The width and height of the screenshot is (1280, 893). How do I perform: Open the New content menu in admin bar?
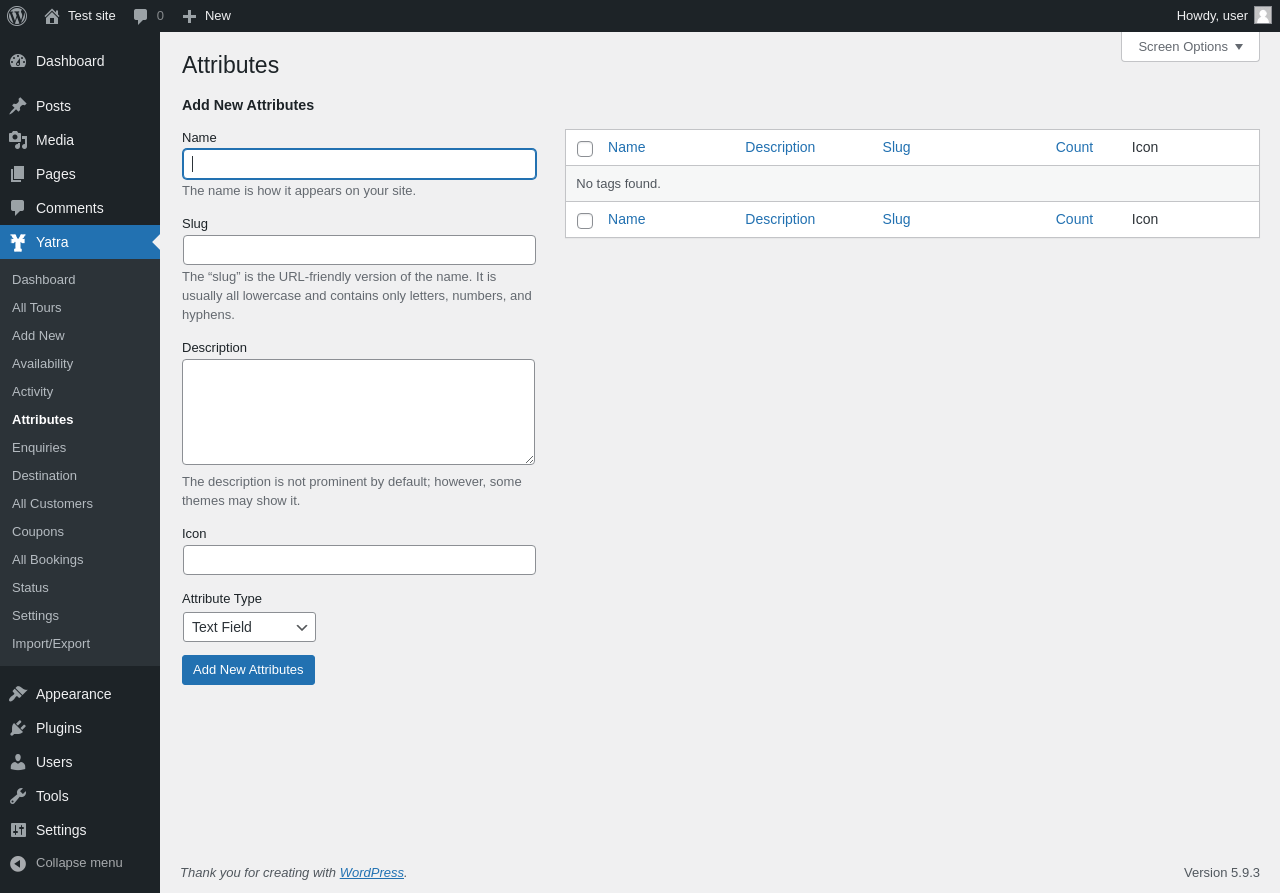coord(207,16)
